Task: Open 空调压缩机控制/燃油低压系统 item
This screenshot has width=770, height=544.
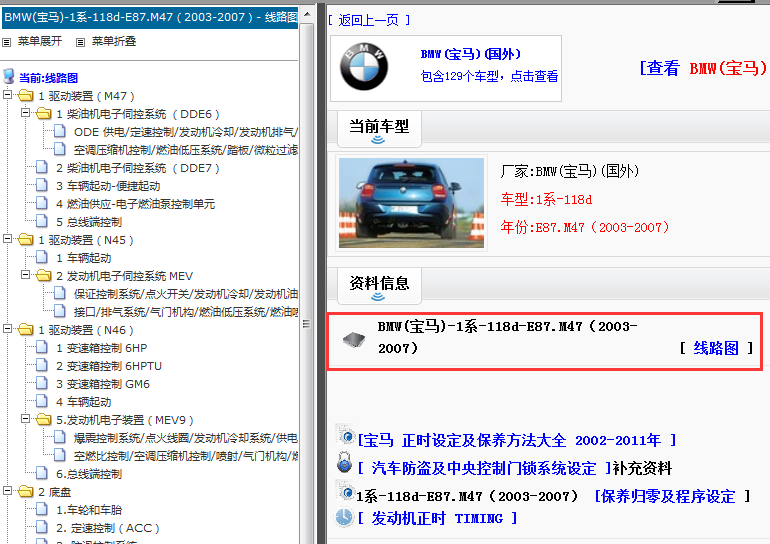Action: [186, 150]
